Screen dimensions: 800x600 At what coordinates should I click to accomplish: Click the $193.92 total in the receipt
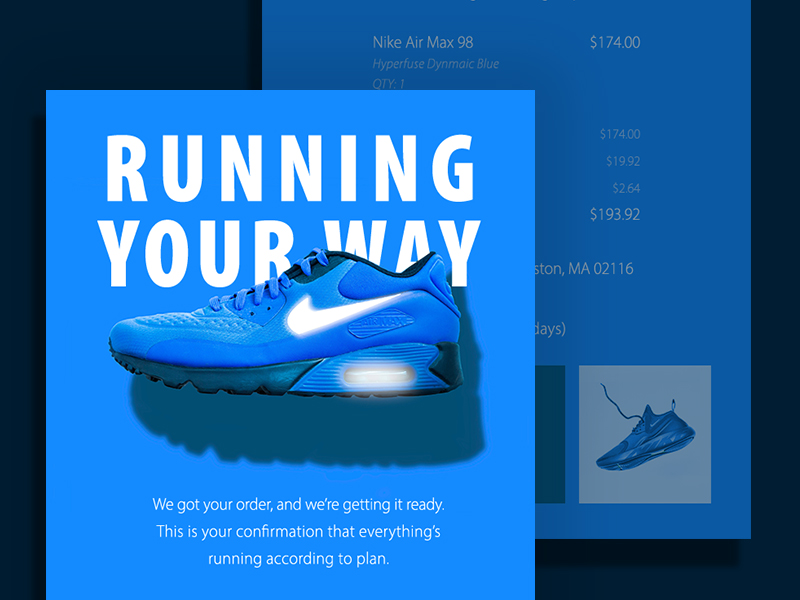(x=615, y=214)
